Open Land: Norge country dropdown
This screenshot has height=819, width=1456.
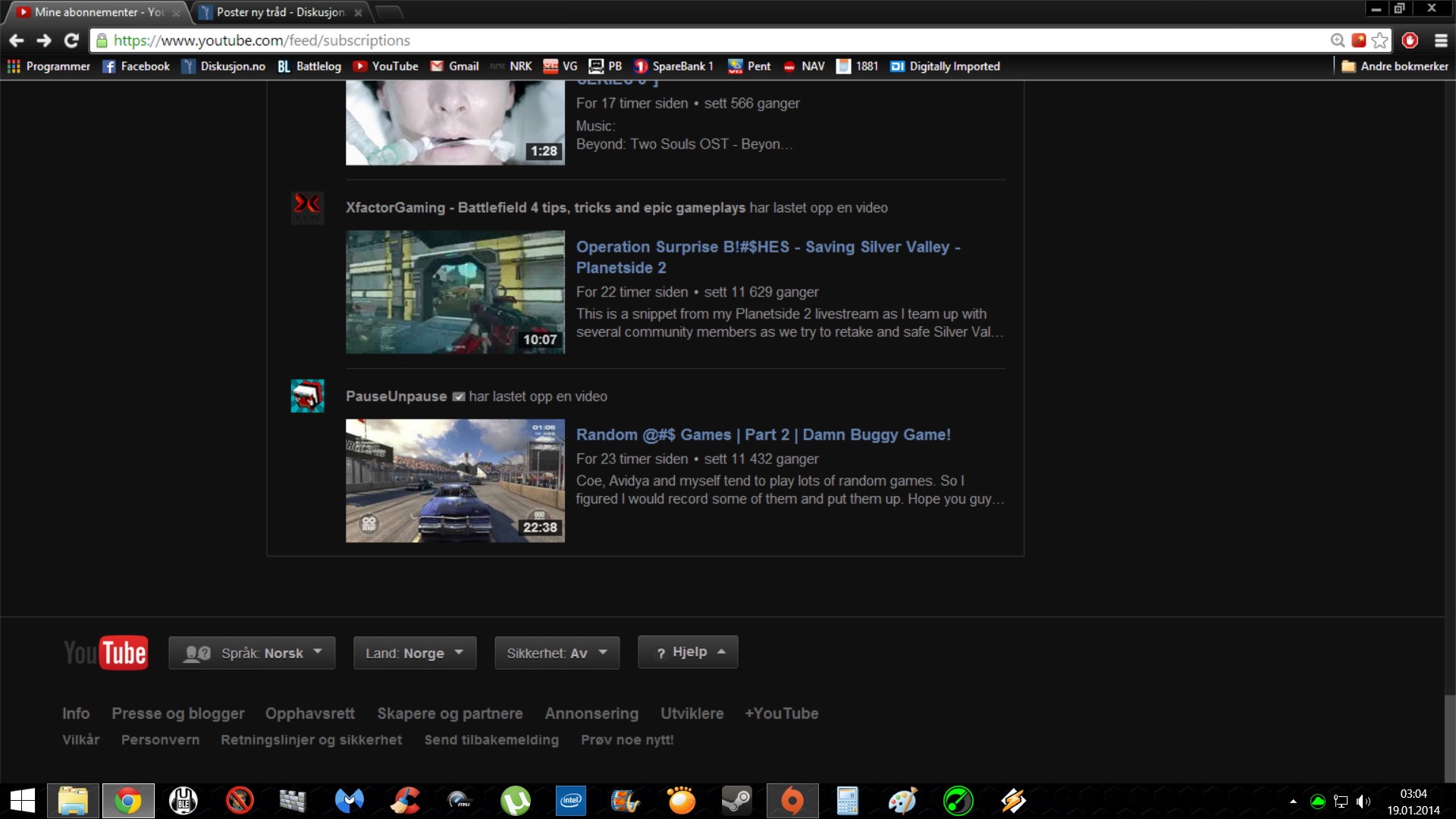415,653
